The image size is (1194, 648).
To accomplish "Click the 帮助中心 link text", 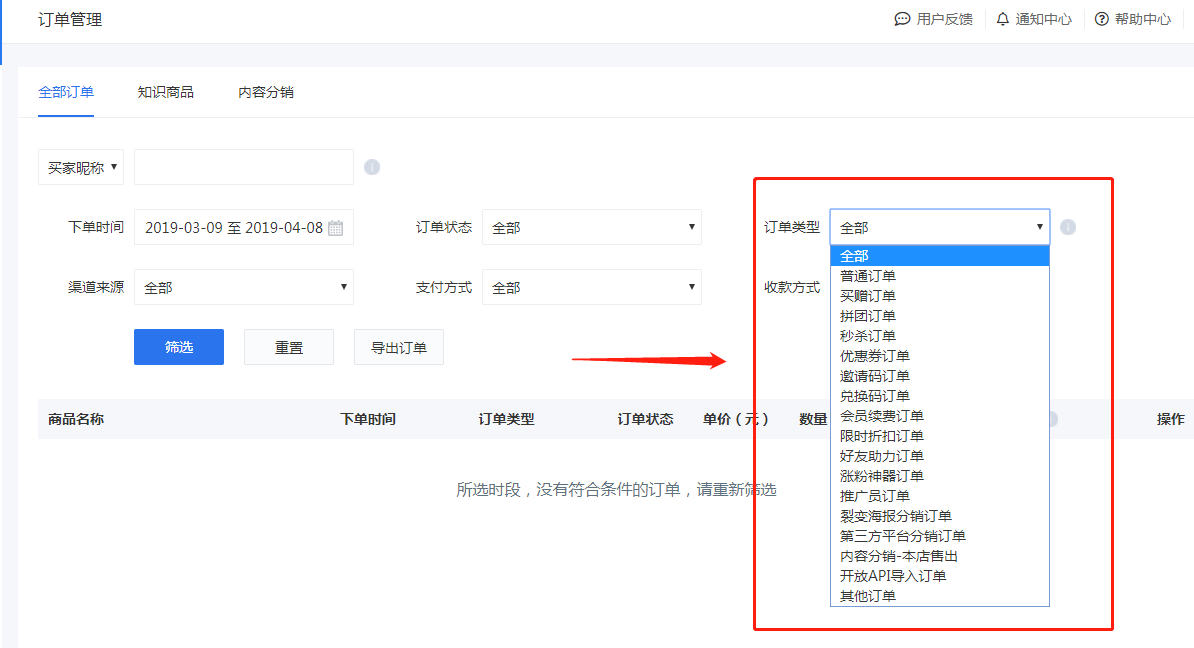I will pyautogui.click(x=1143, y=19).
